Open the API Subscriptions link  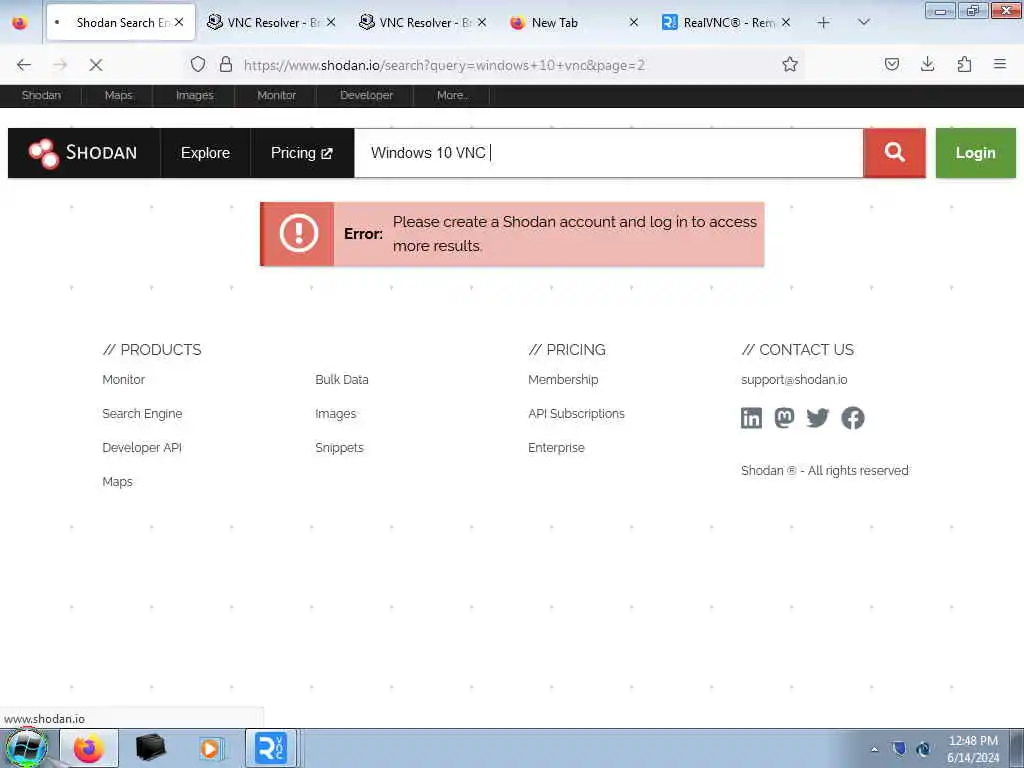(576, 413)
